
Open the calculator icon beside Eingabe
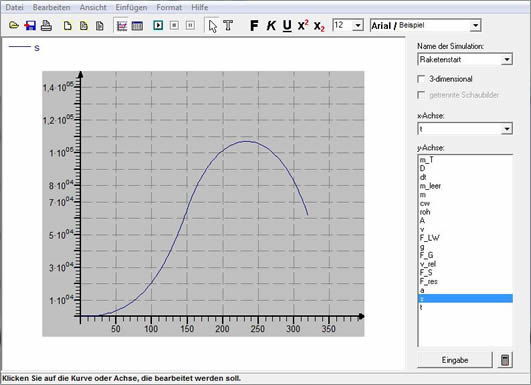click(x=505, y=360)
